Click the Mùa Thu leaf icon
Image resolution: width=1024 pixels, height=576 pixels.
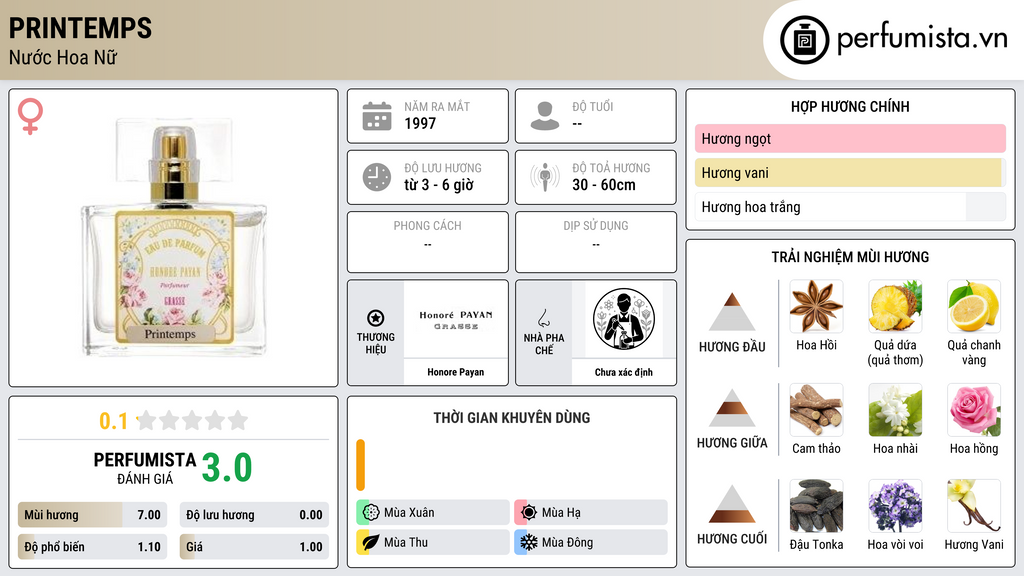click(371, 542)
